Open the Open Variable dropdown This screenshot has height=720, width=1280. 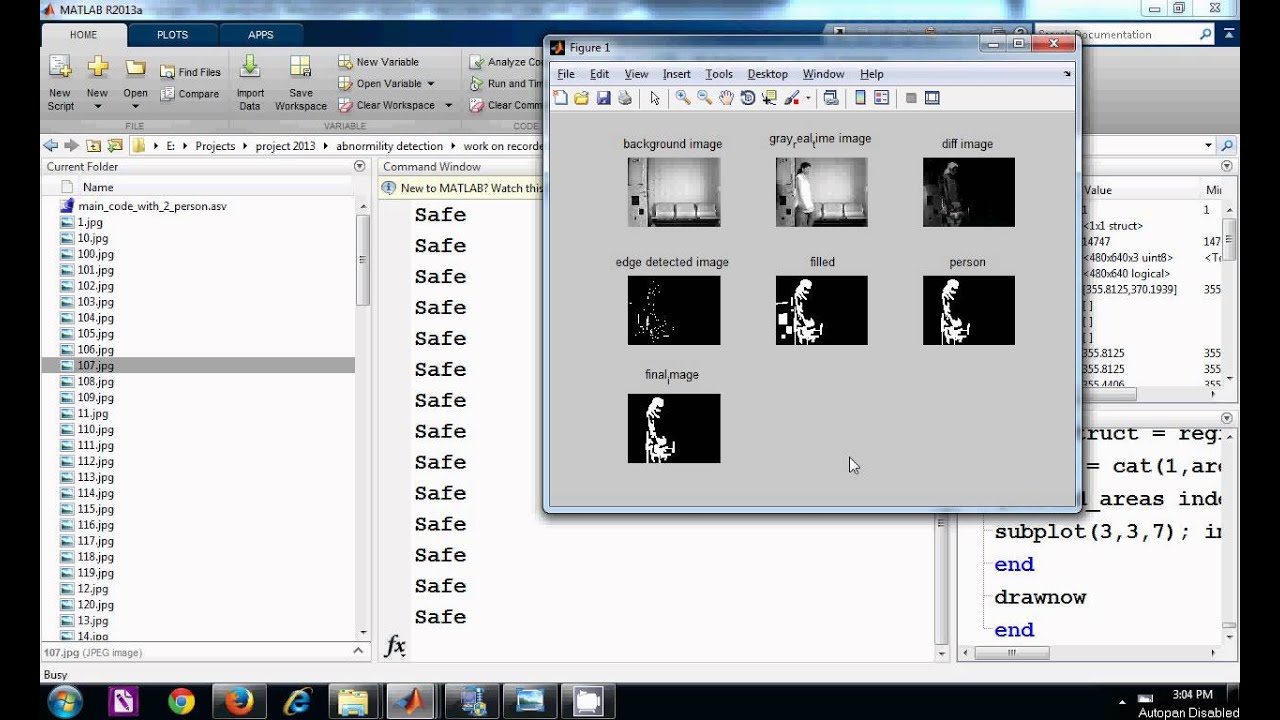pyautogui.click(x=431, y=84)
